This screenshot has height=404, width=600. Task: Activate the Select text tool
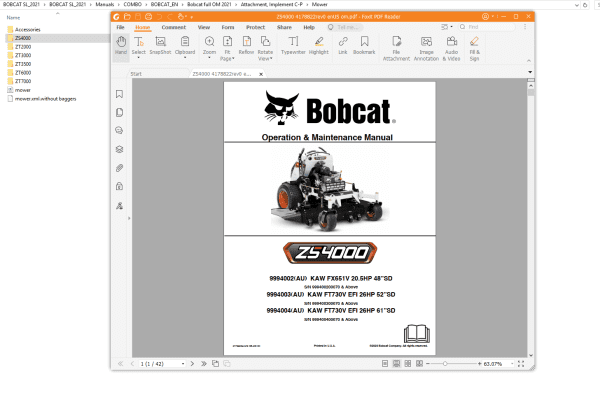(139, 46)
